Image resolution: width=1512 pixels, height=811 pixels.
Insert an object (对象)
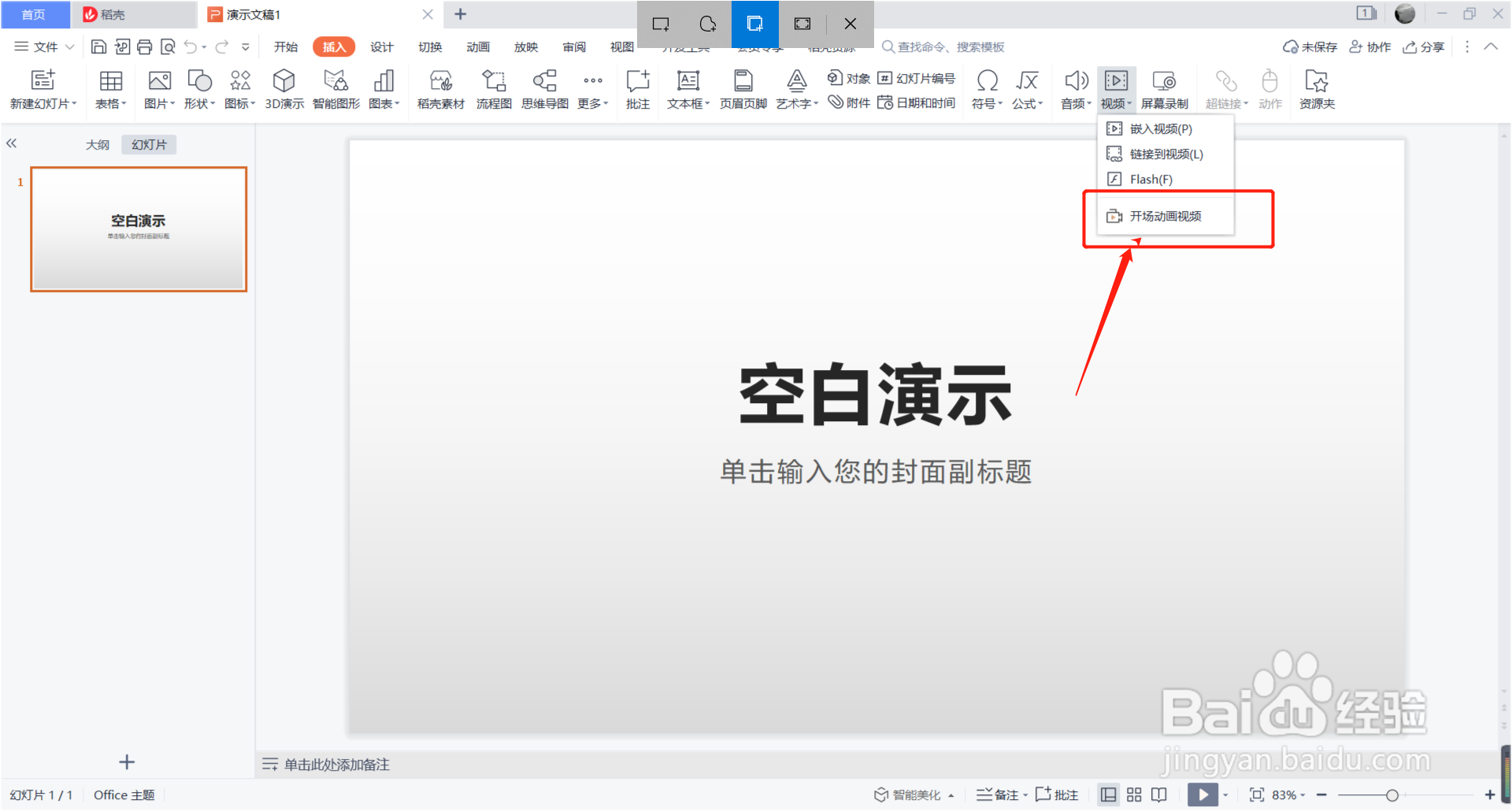(849, 78)
